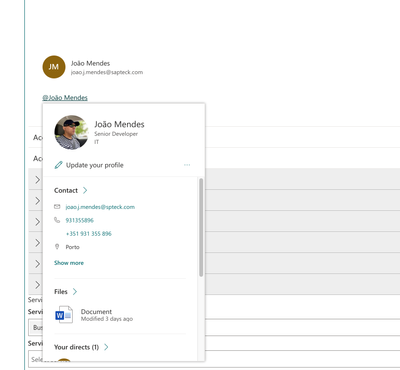
Task: Click João Mendes profile photo in card
Action: (x=71, y=132)
